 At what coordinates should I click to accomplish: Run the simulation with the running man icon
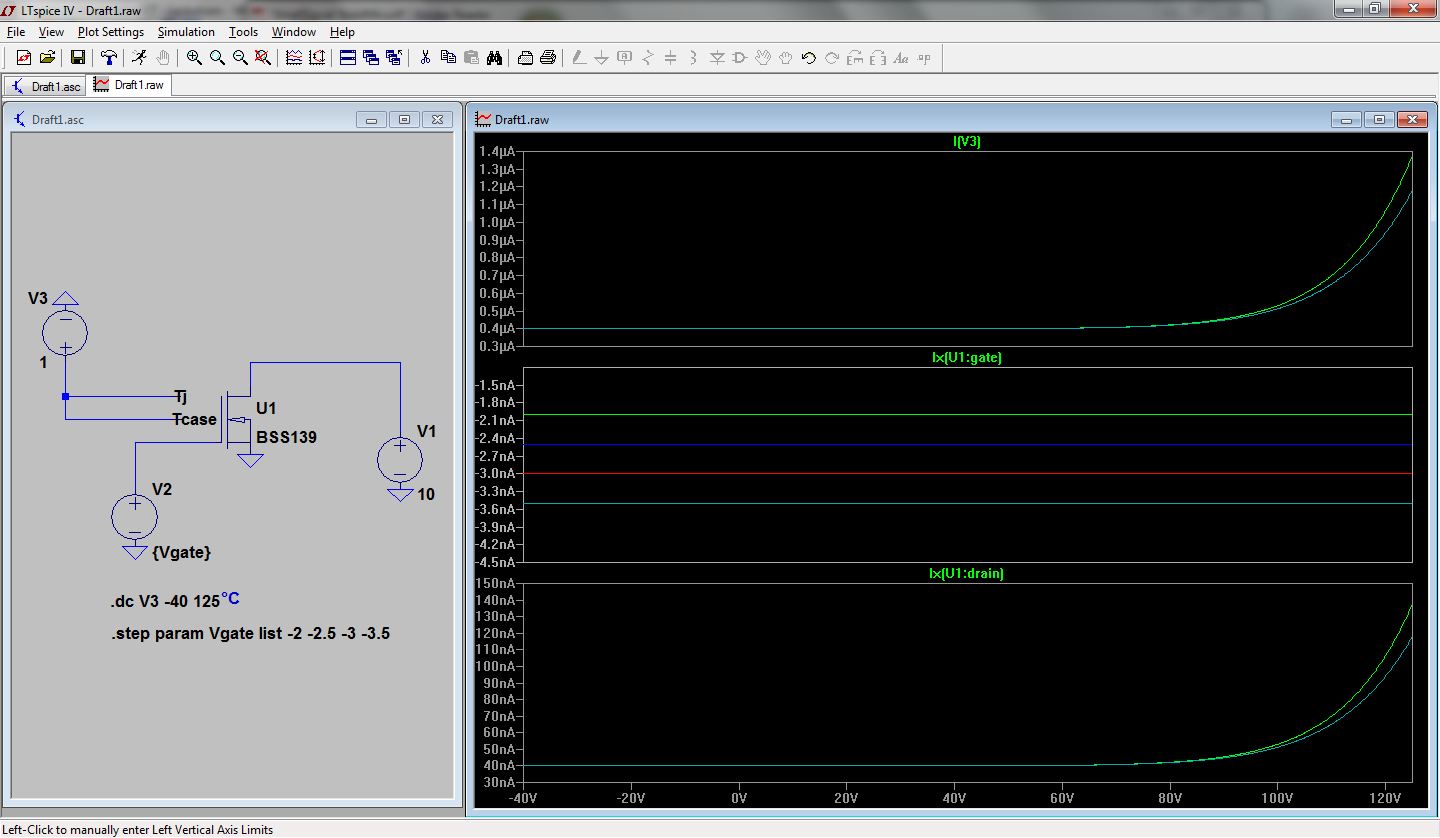point(139,58)
